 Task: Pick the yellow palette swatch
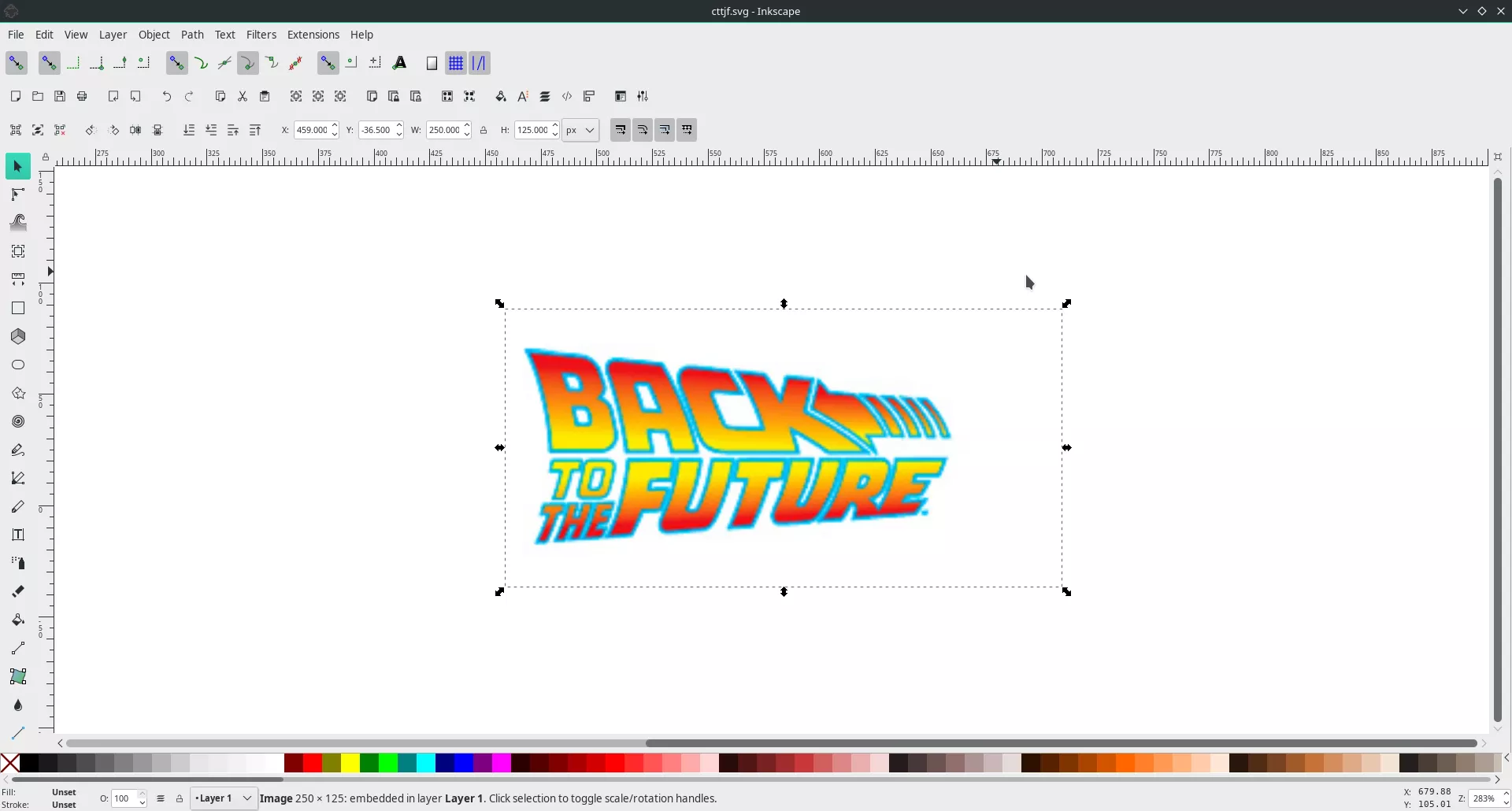(350, 762)
